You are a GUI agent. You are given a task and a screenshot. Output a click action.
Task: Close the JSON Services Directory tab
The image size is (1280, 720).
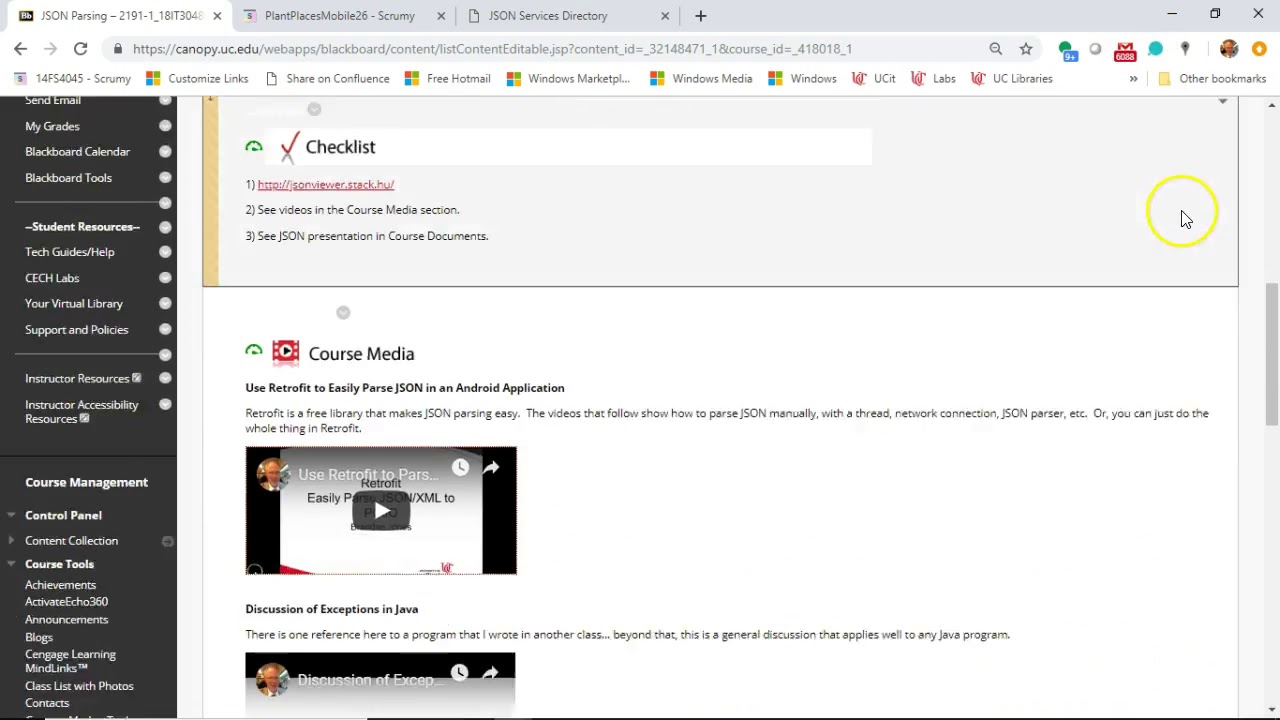point(665,16)
